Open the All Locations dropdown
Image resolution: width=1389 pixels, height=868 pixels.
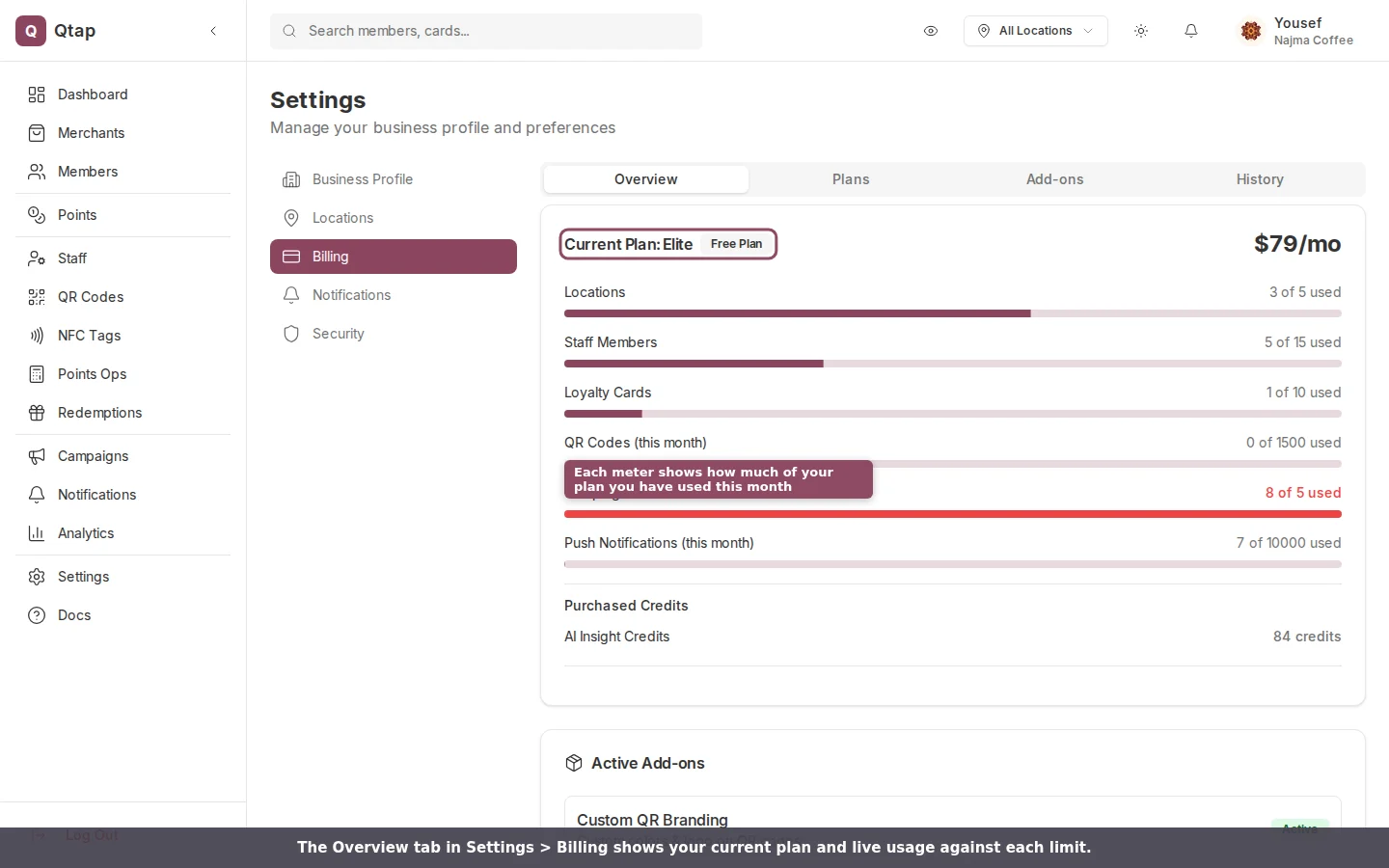1036,31
